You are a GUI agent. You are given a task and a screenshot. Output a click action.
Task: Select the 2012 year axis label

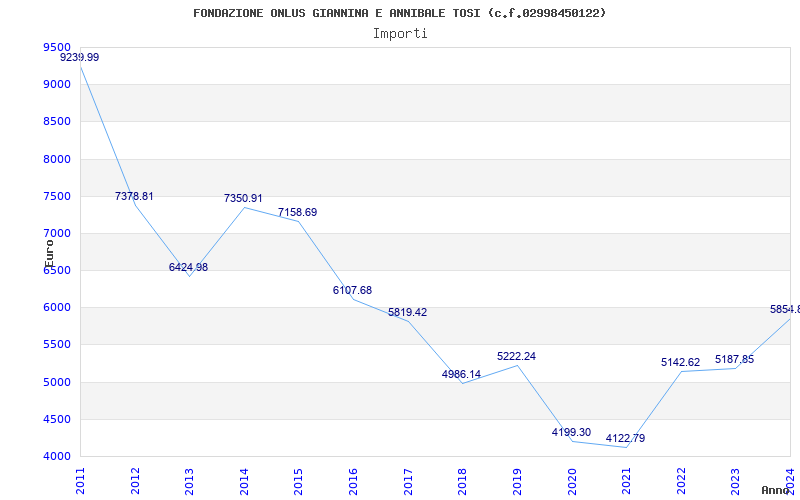(x=135, y=481)
